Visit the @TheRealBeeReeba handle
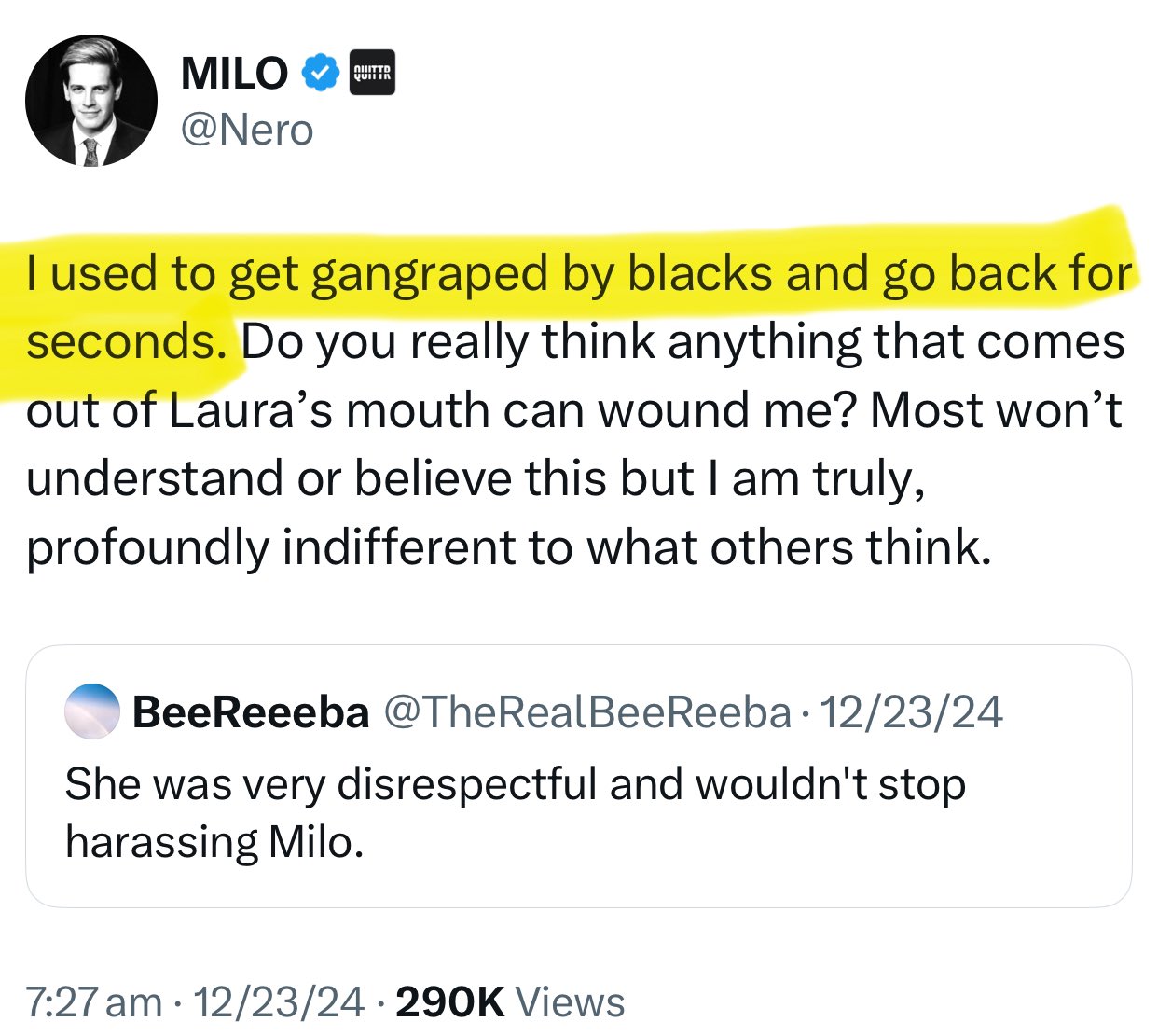The image size is (1158, 1036). (x=587, y=712)
